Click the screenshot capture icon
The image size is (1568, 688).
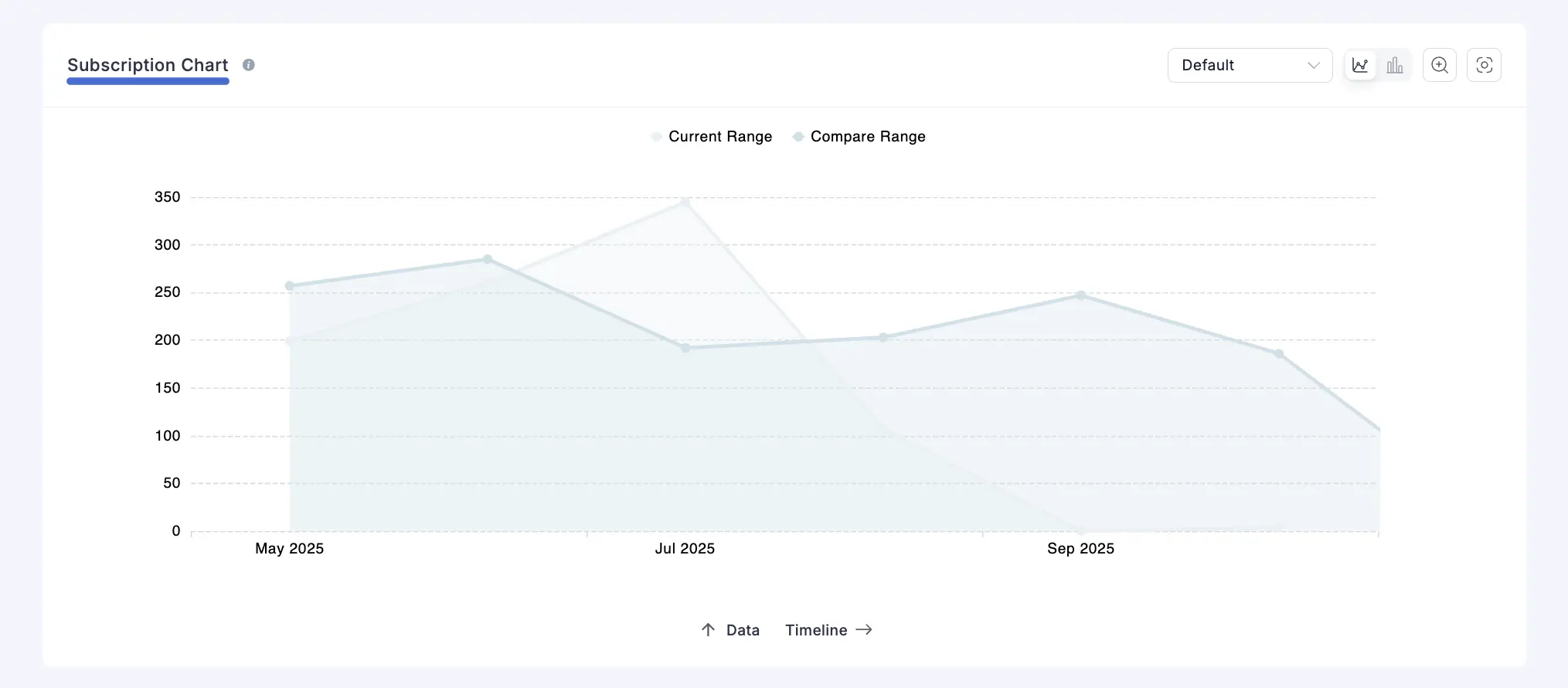(1484, 66)
